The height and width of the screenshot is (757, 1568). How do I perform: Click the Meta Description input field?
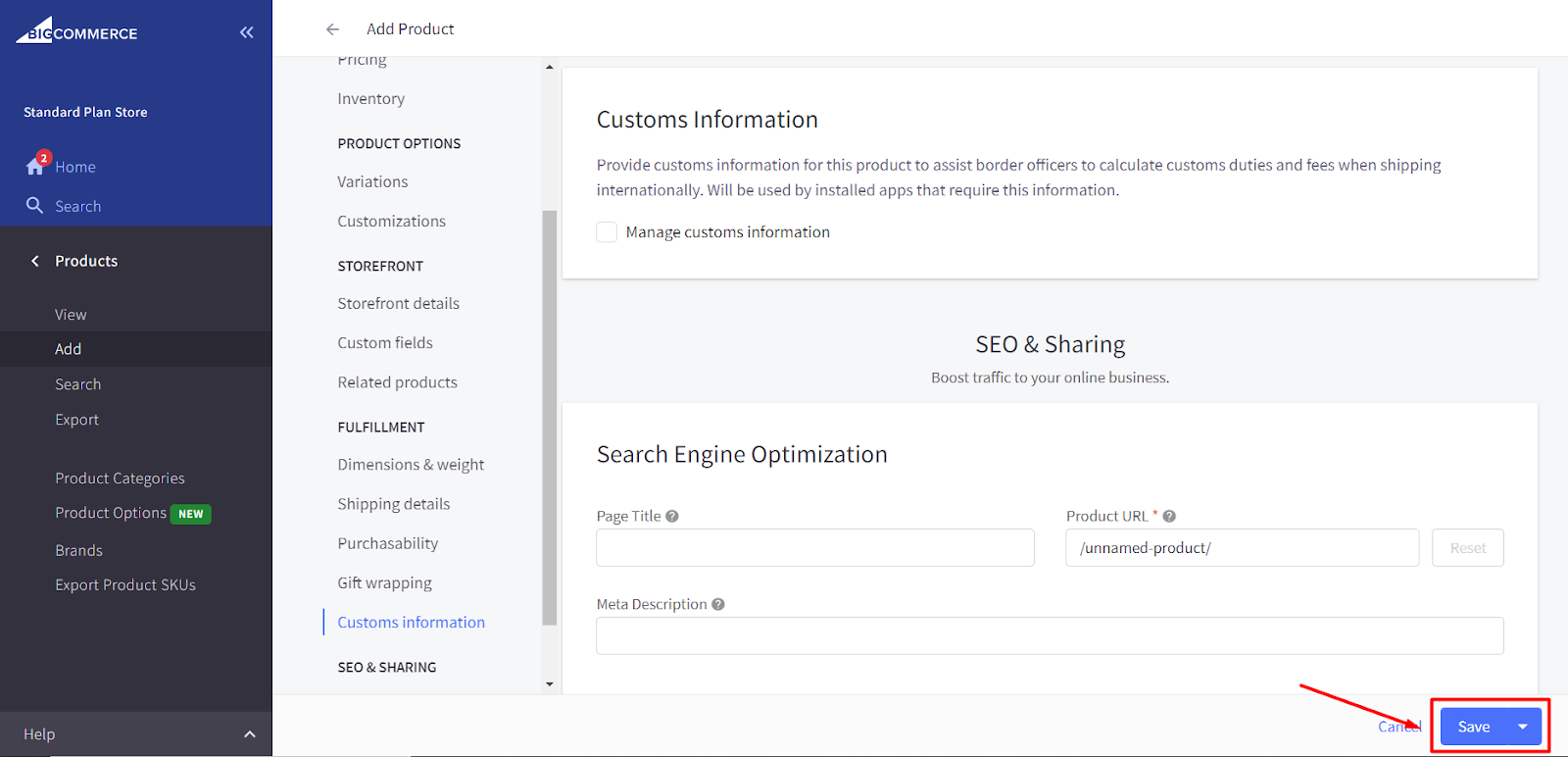pyautogui.click(x=1049, y=635)
